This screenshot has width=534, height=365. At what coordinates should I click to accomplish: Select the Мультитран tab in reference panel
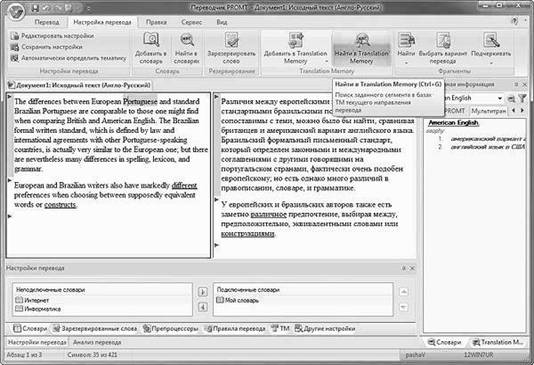tap(488, 111)
